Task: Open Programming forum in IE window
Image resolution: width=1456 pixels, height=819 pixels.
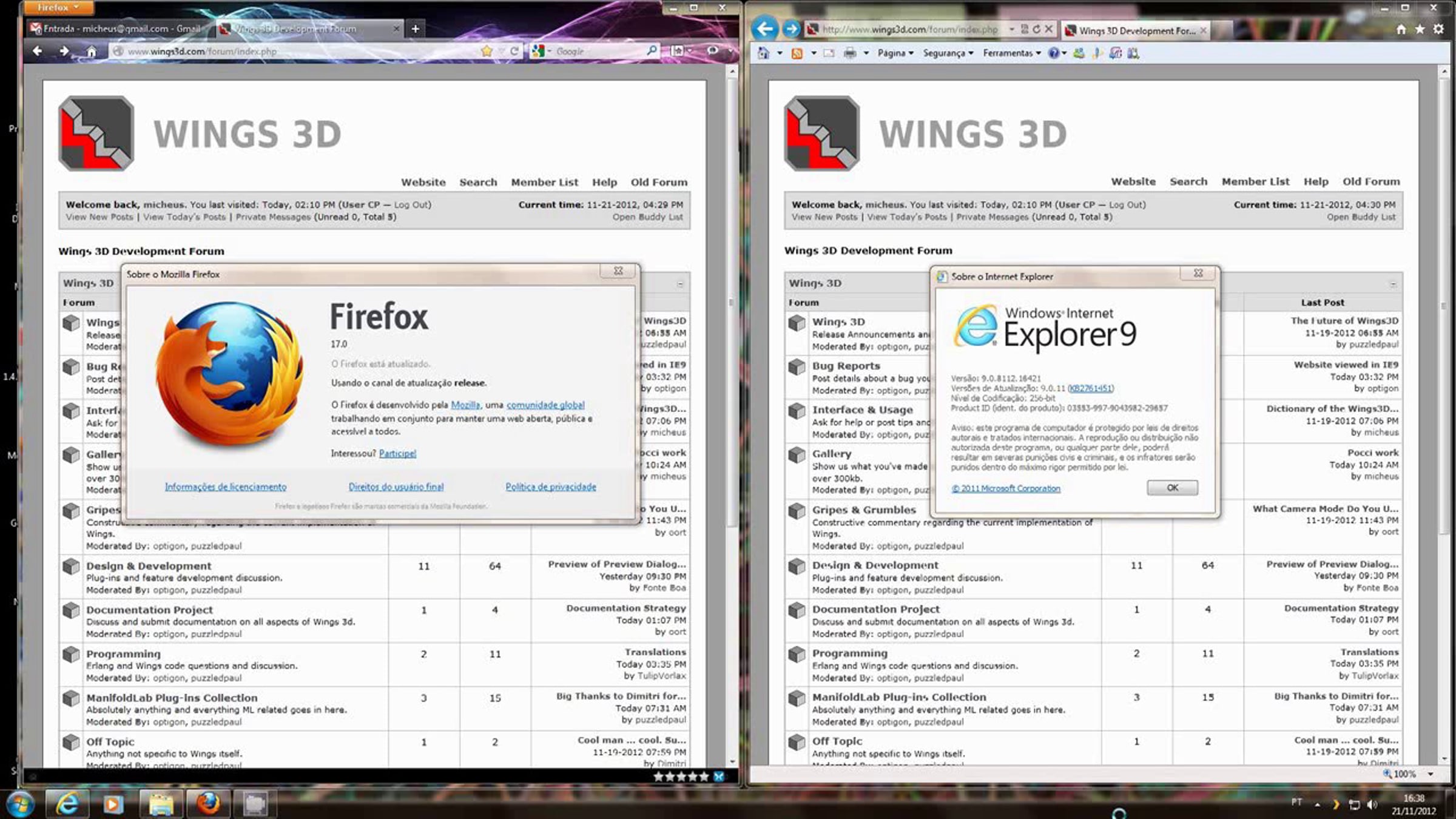Action: (849, 653)
